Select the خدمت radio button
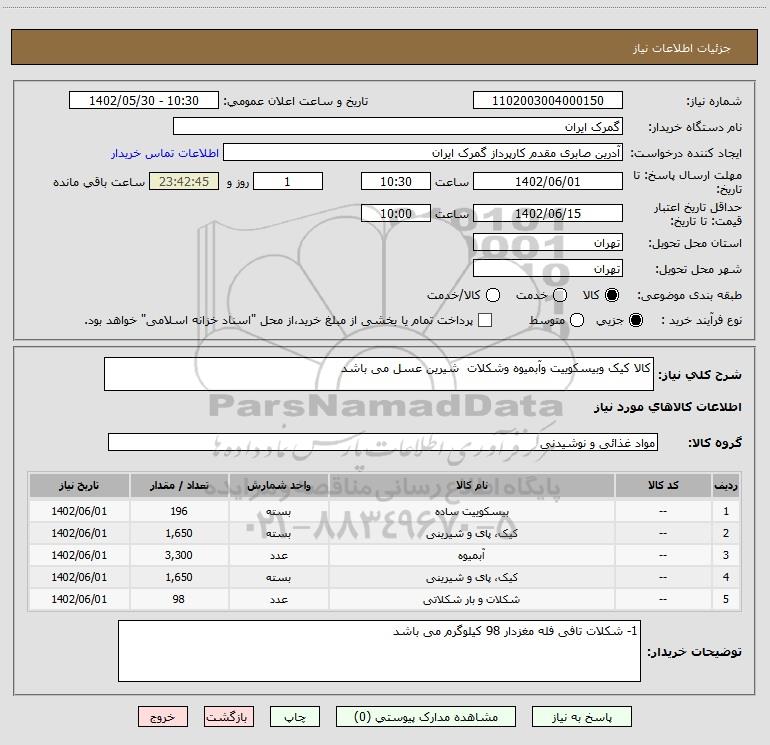The width and height of the screenshot is (770, 745). pos(560,295)
